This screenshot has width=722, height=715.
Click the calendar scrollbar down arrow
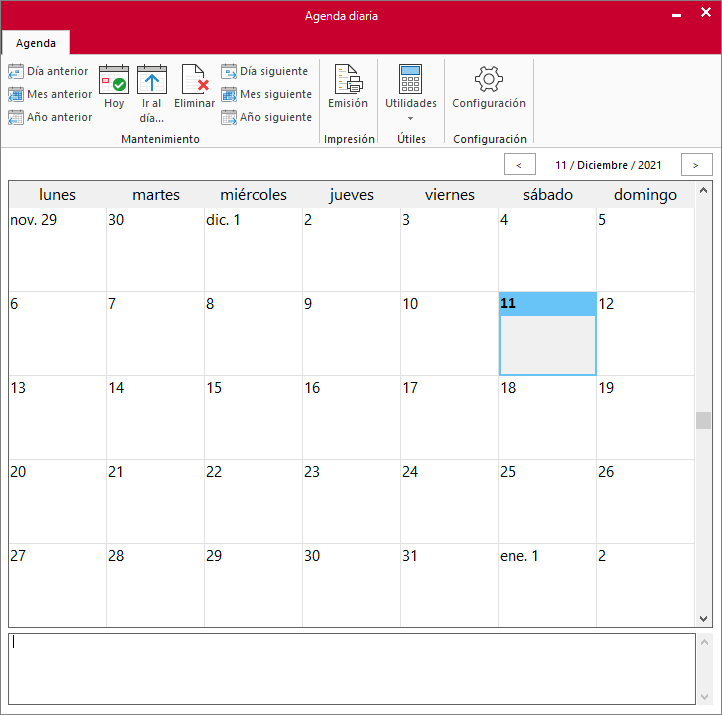click(x=704, y=618)
